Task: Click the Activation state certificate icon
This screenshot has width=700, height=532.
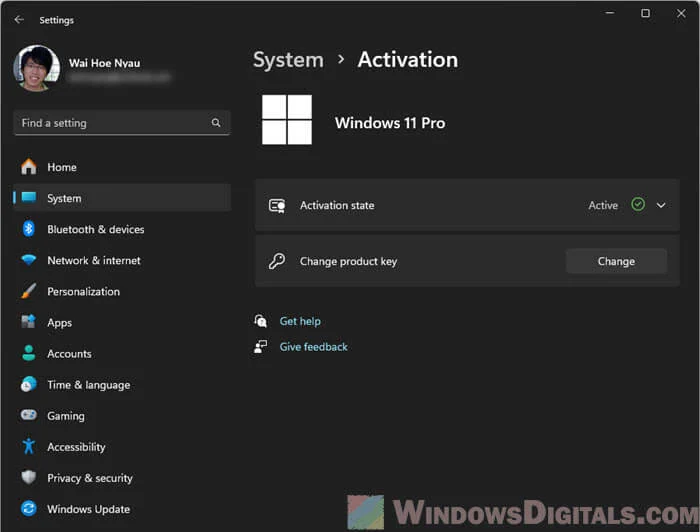Action: tap(277, 205)
